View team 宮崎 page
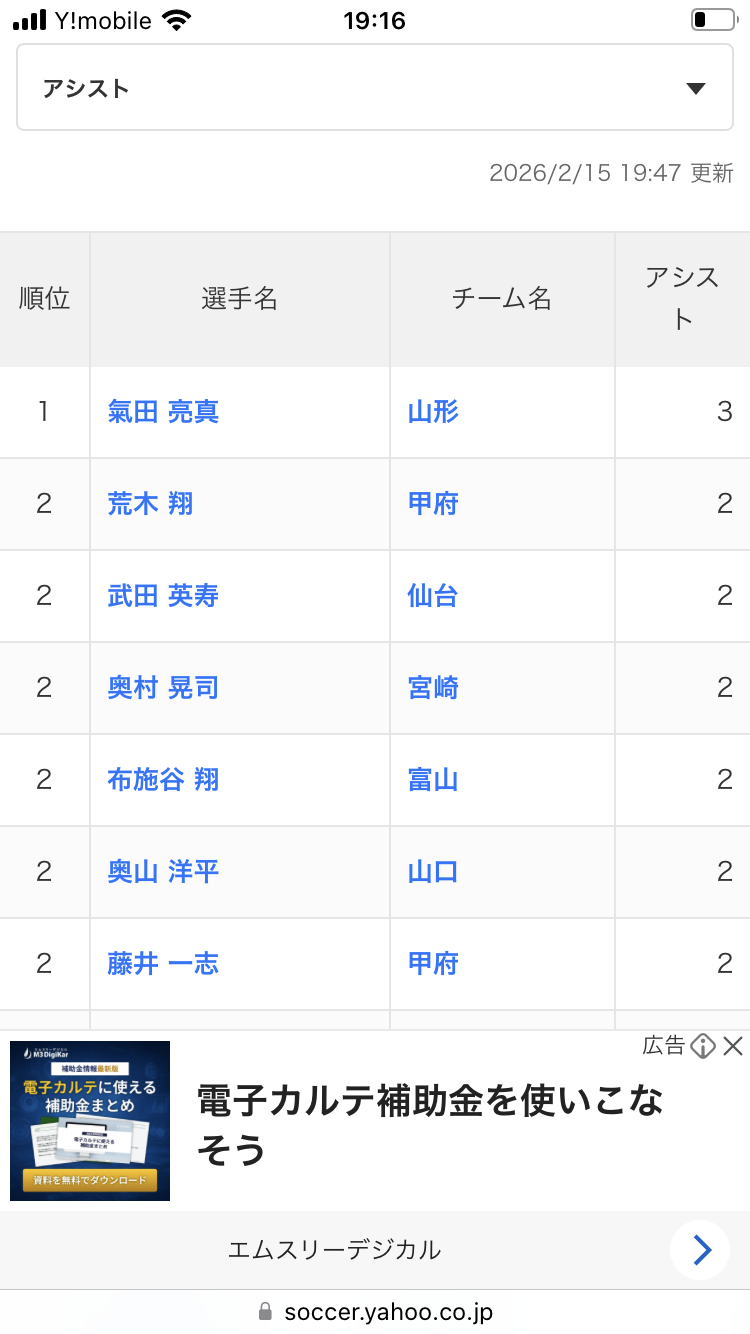Screen dimensions: 750x1334 coord(433,688)
